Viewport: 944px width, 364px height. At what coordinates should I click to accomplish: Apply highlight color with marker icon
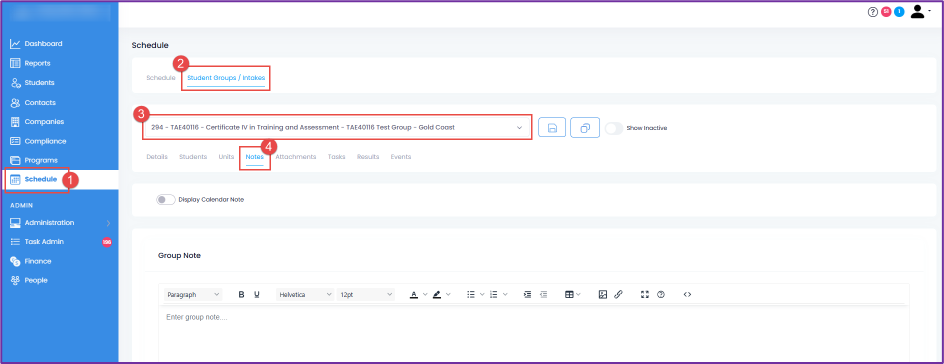(436, 295)
